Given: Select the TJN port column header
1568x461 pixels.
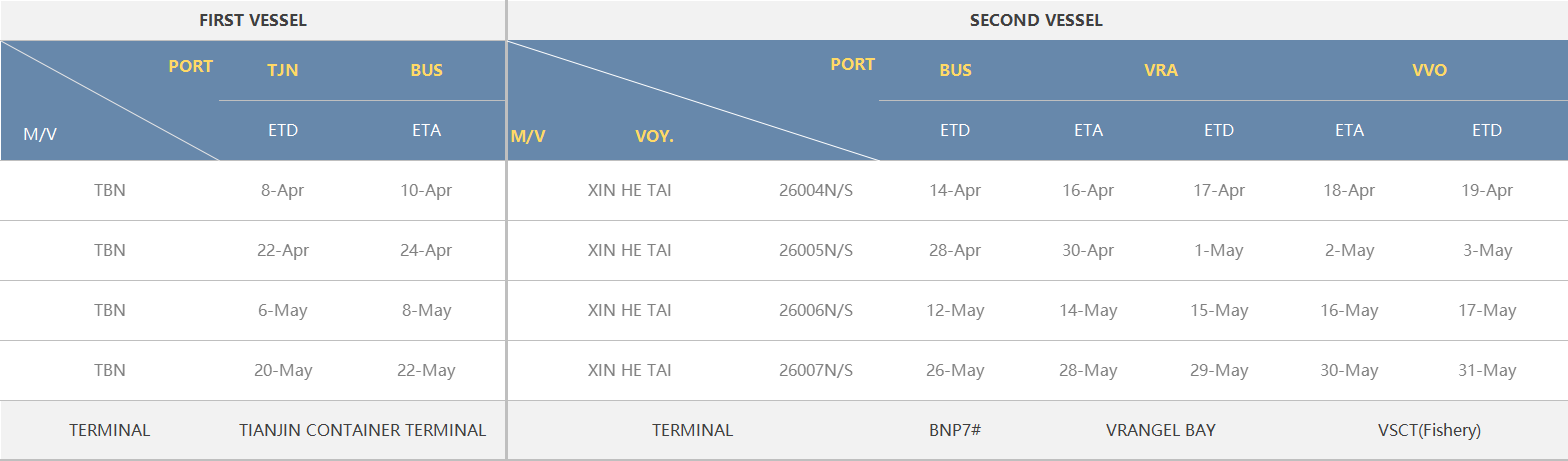Looking at the screenshot, I should point(282,70).
